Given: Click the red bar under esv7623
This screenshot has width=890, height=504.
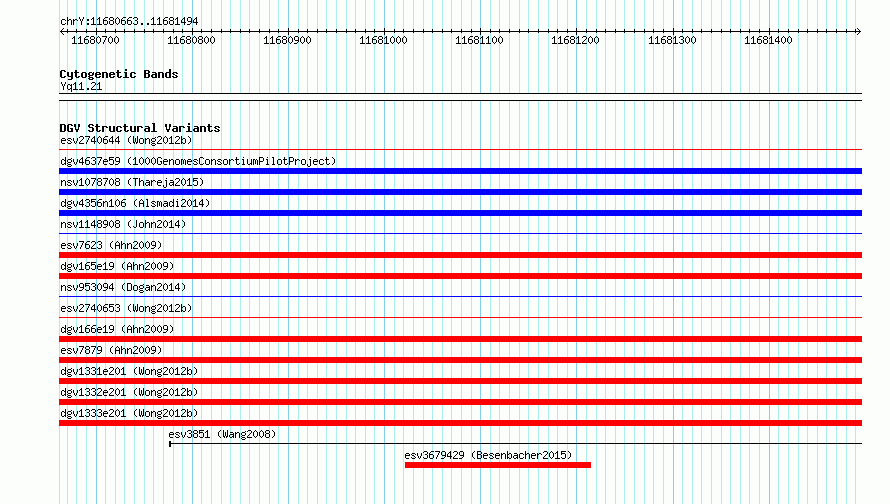Looking at the screenshot, I should (460, 255).
